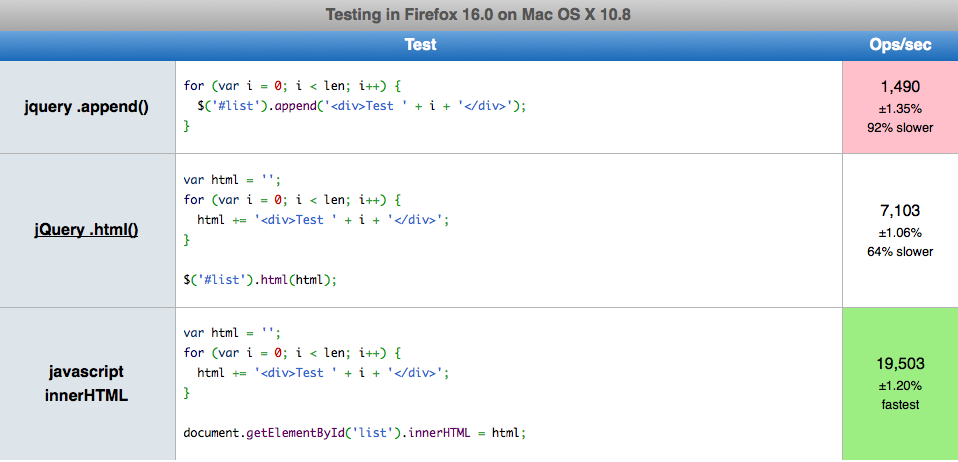Screen dimensions: 958x462
Task: Click the $('#list').append code line
Action: click(x=361, y=106)
